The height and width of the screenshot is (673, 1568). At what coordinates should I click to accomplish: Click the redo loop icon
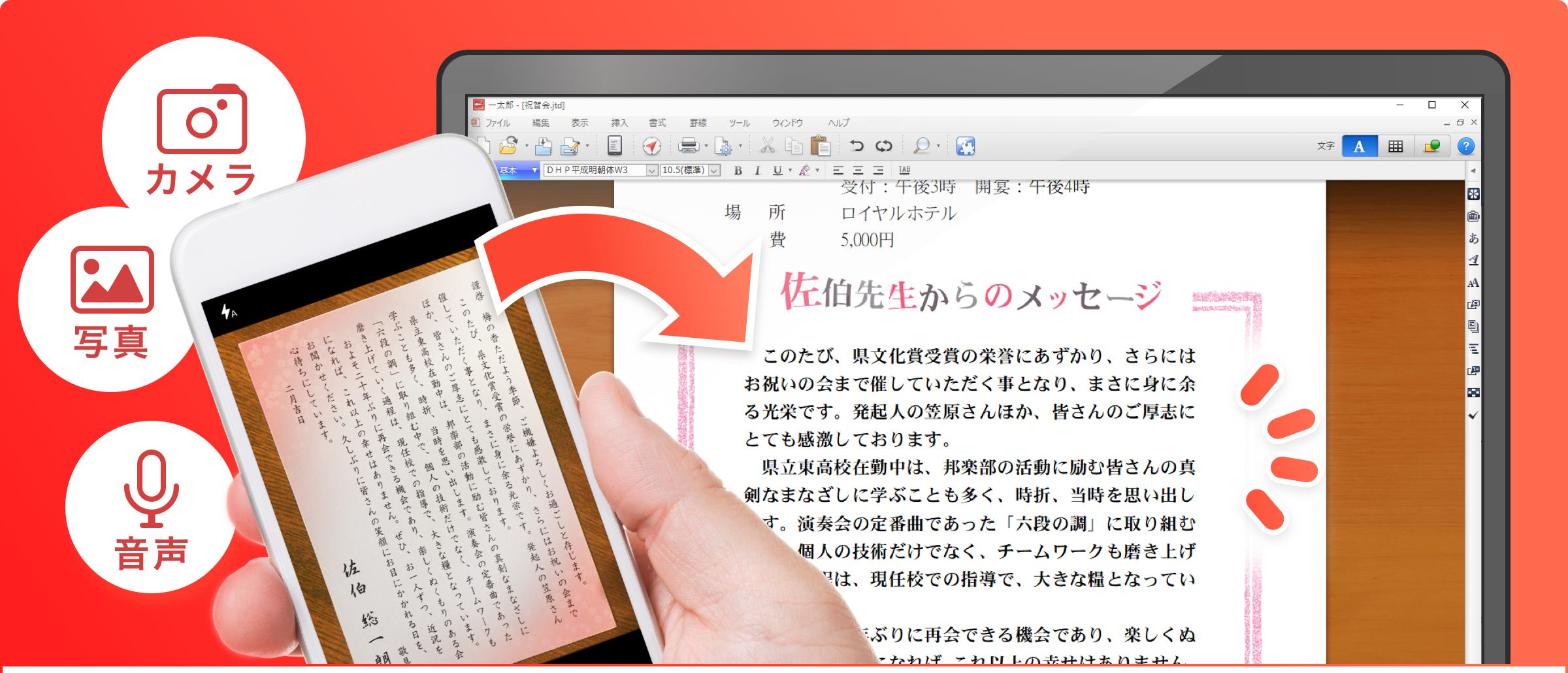pos(884,146)
